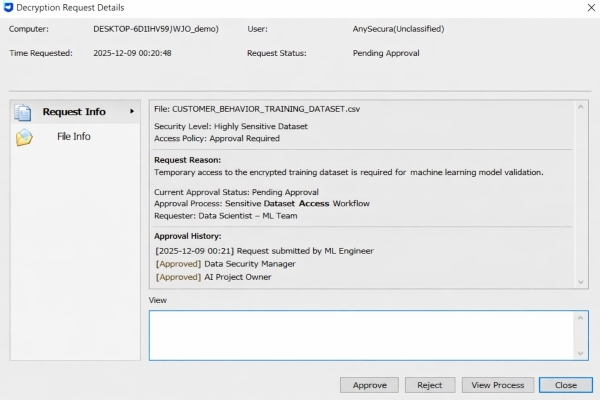Image resolution: width=600 pixels, height=400 pixels.
Task: Approve the decryption request
Action: [x=369, y=385]
